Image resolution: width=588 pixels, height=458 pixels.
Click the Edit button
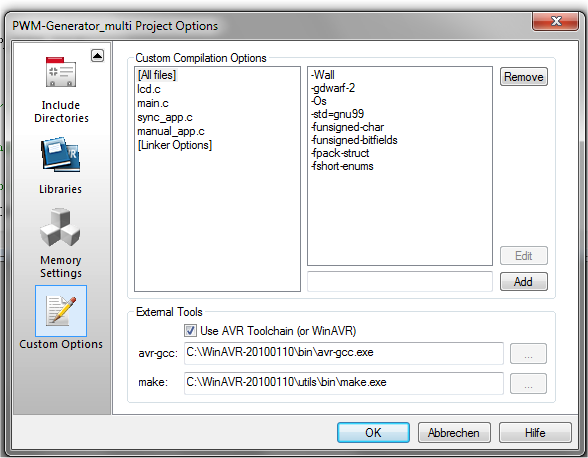coord(524,256)
